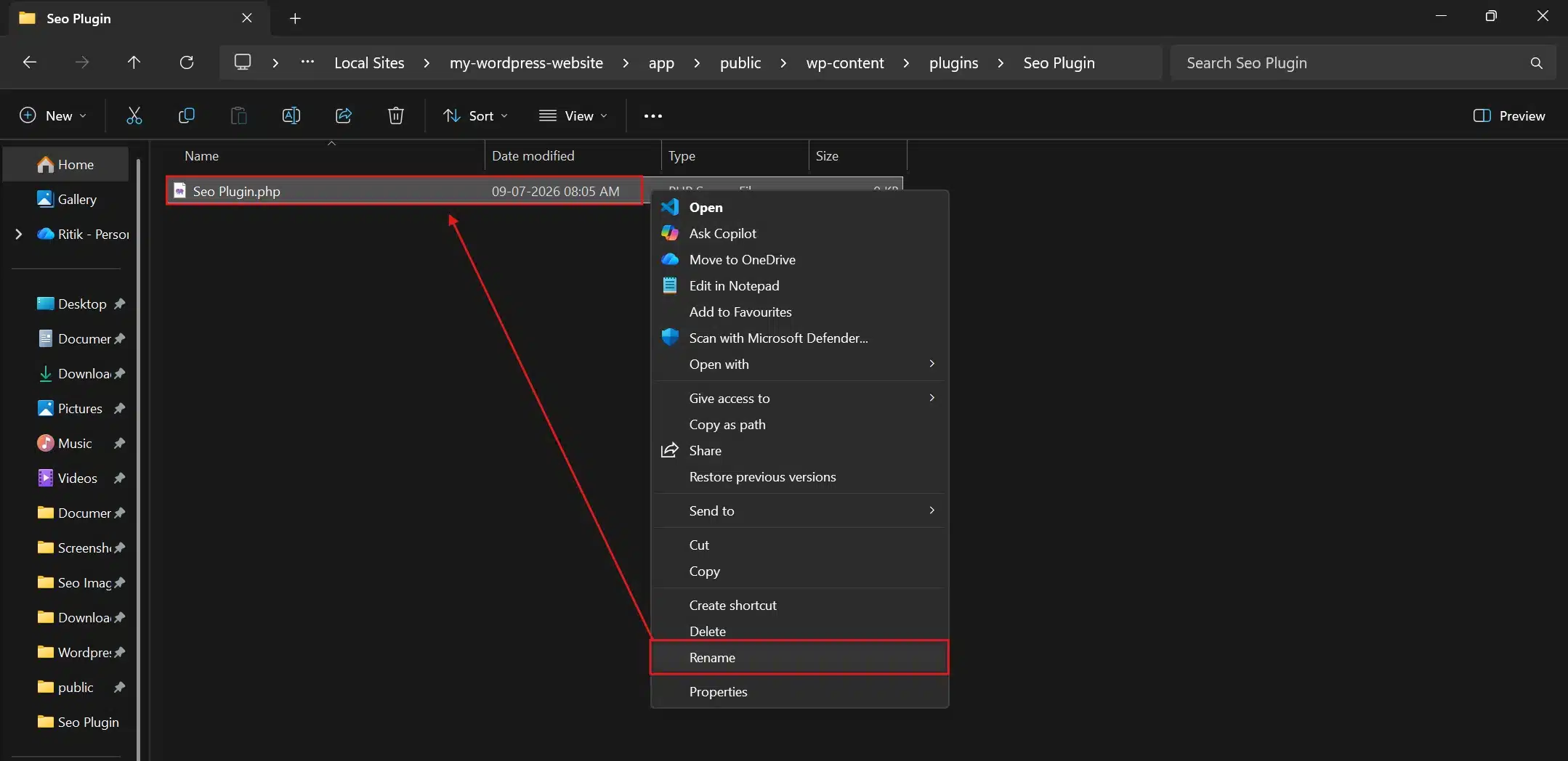Expand the Give access to submenu

[x=799, y=398]
